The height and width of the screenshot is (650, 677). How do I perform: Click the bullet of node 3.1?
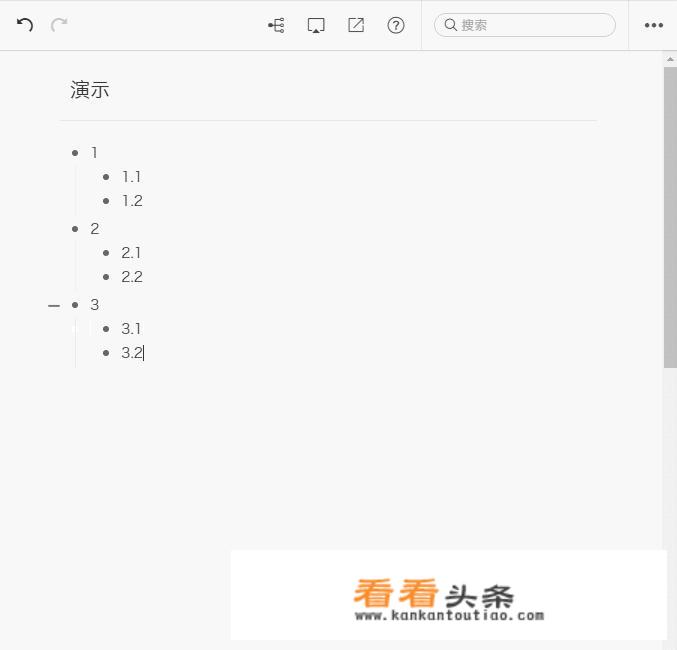point(106,329)
